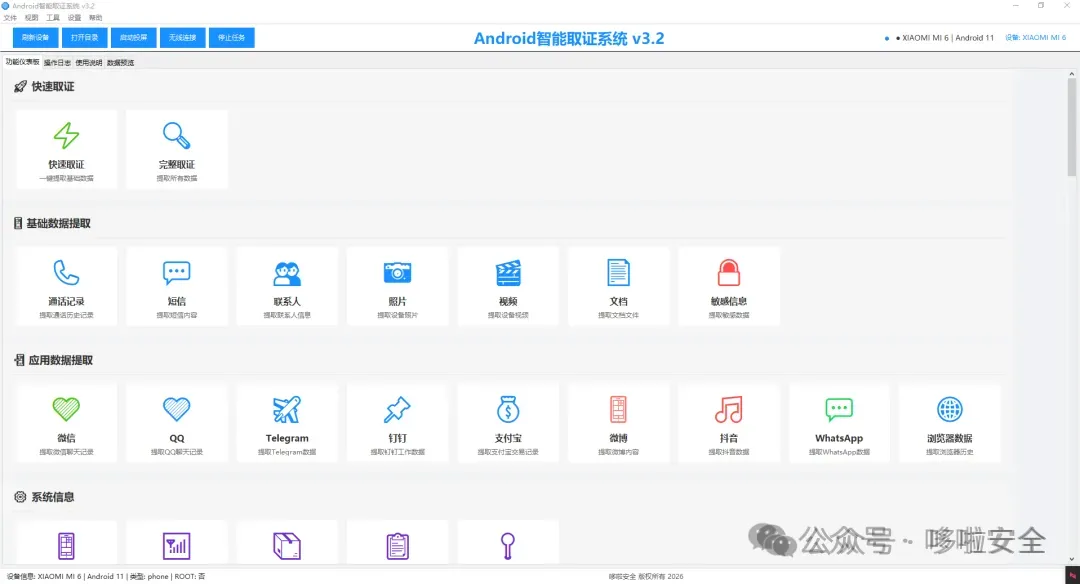The width and height of the screenshot is (1080, 584).
Task: Click the '哆啦安全 版权所有 2026' footer text
Action: (x=645, y=576)
